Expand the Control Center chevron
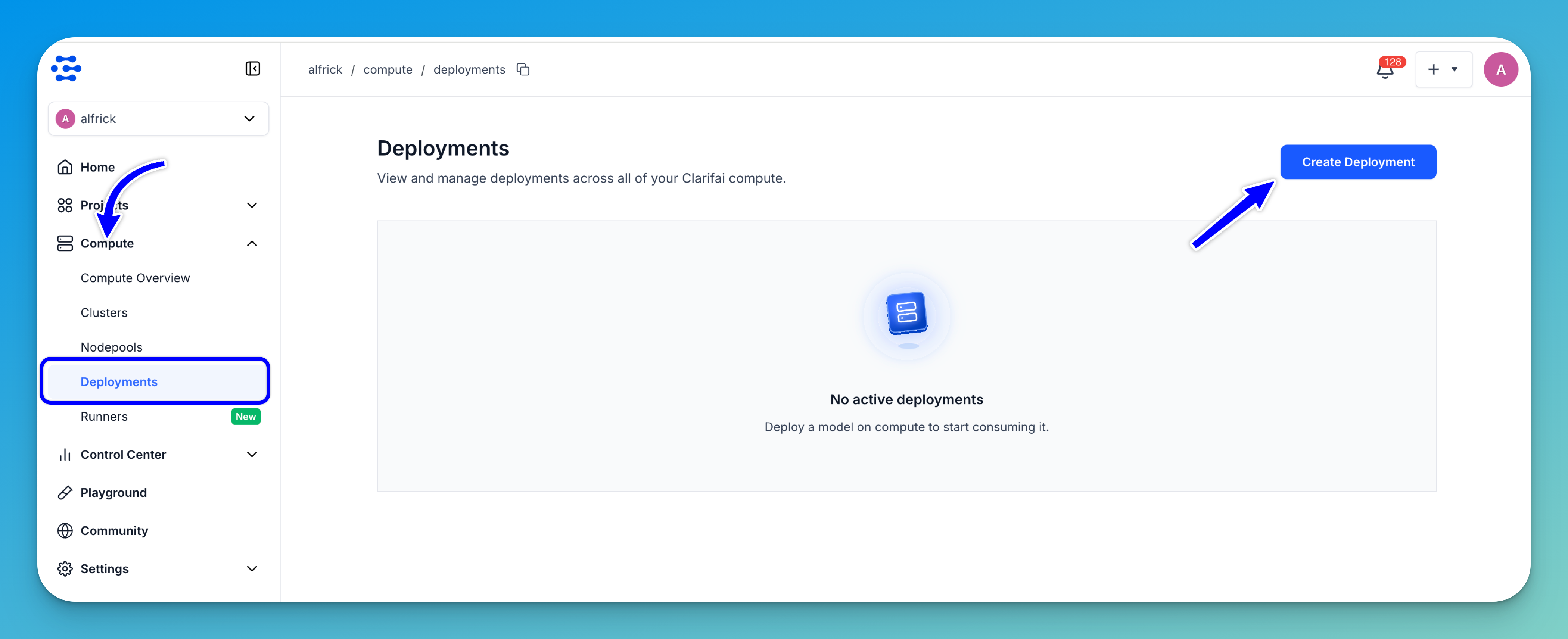Viewport: 1568px width, 639px height. coord(251,455)
